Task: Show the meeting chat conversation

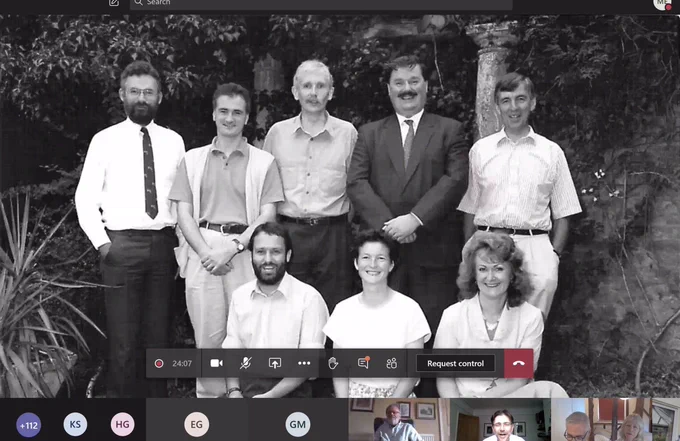Action: tap(363, 363)
